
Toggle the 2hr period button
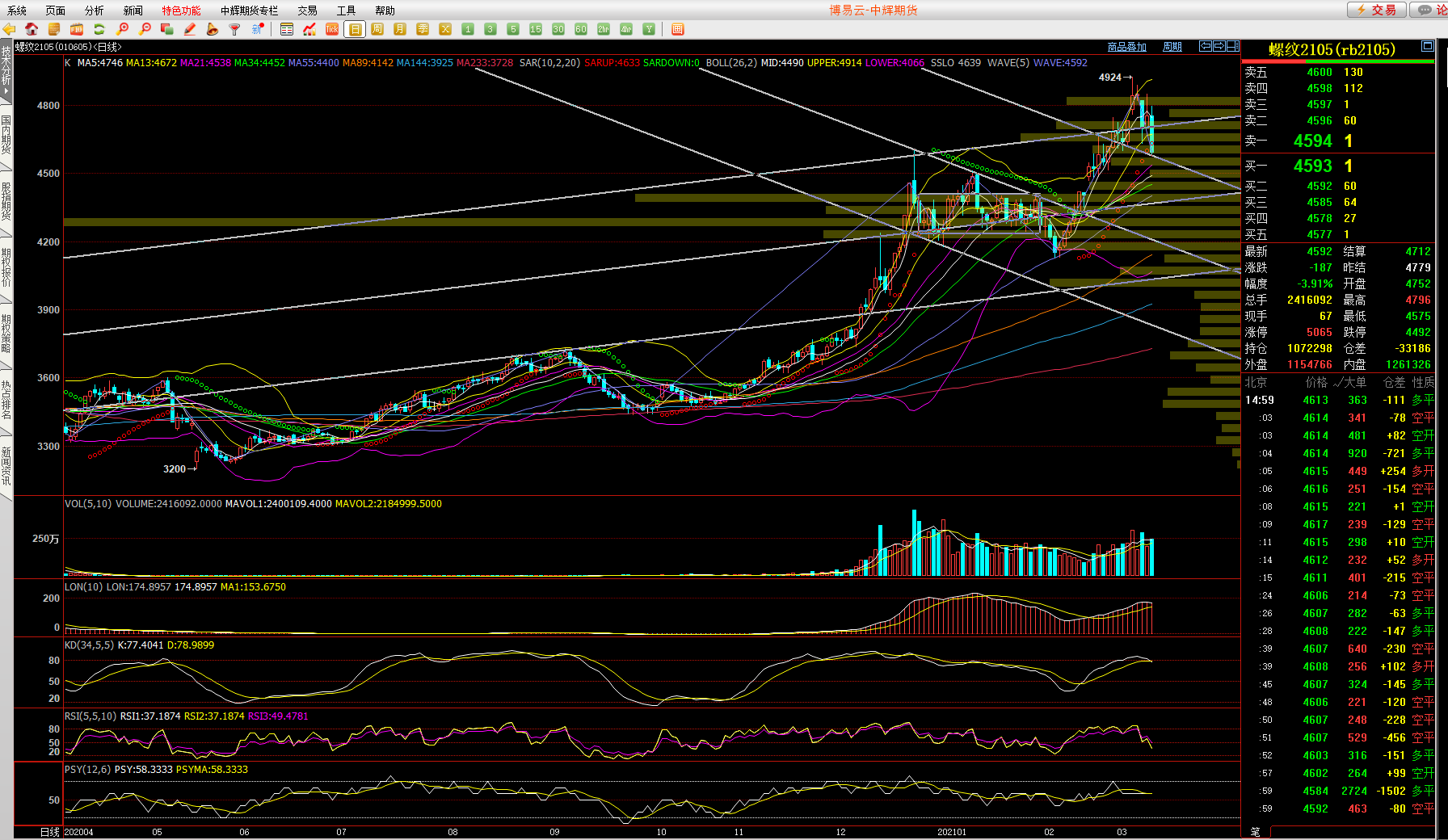(x=604, y=29)
